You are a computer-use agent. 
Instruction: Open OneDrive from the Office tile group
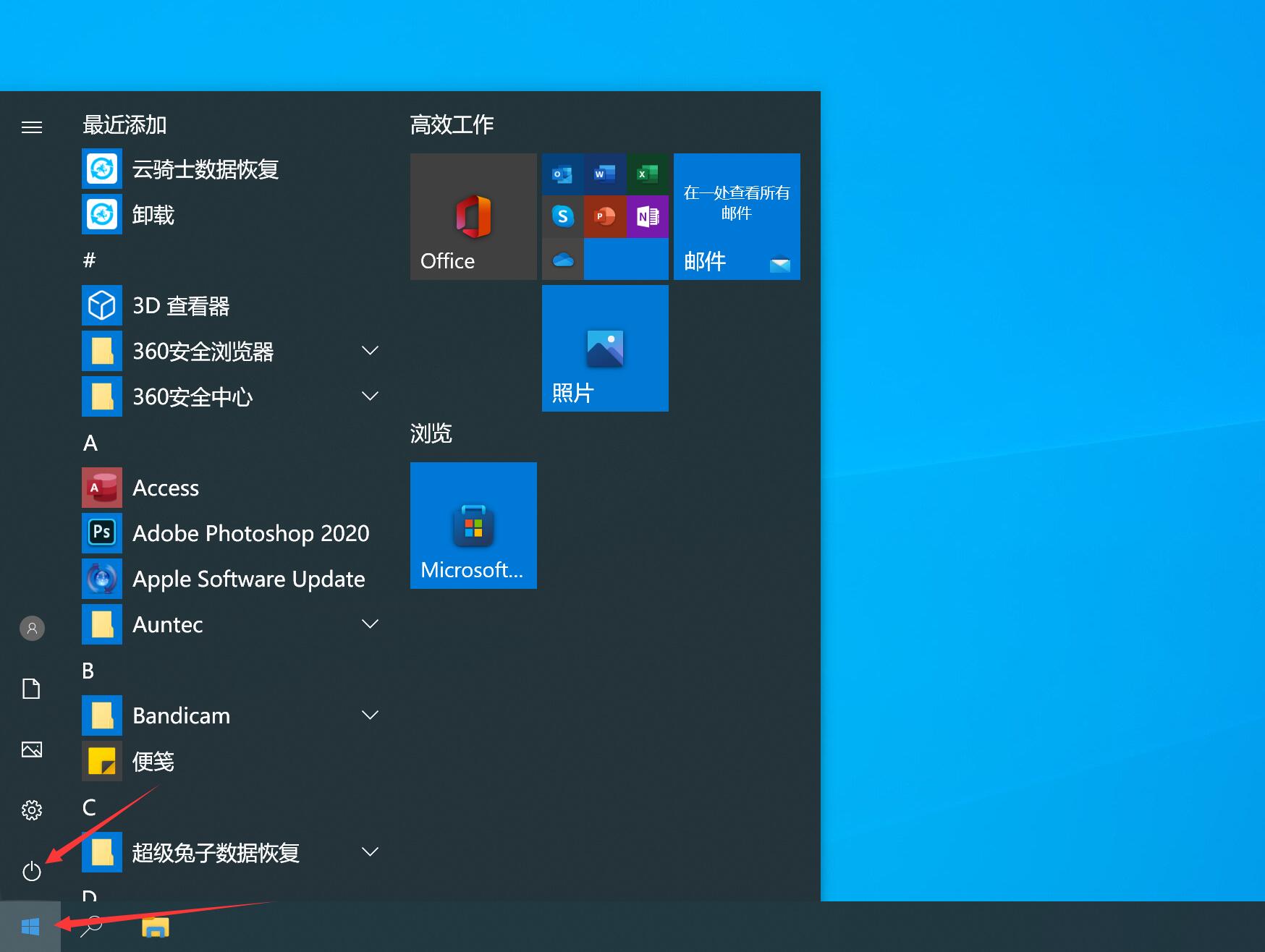click(562, 259)
